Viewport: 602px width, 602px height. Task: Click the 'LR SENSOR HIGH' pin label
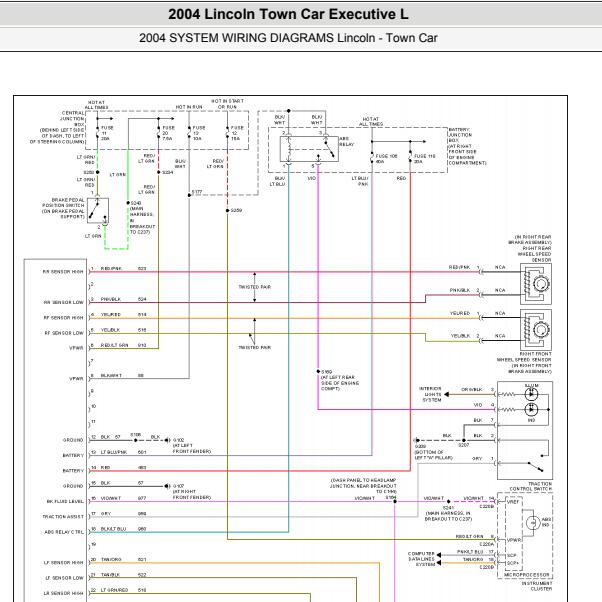point(63,594)
